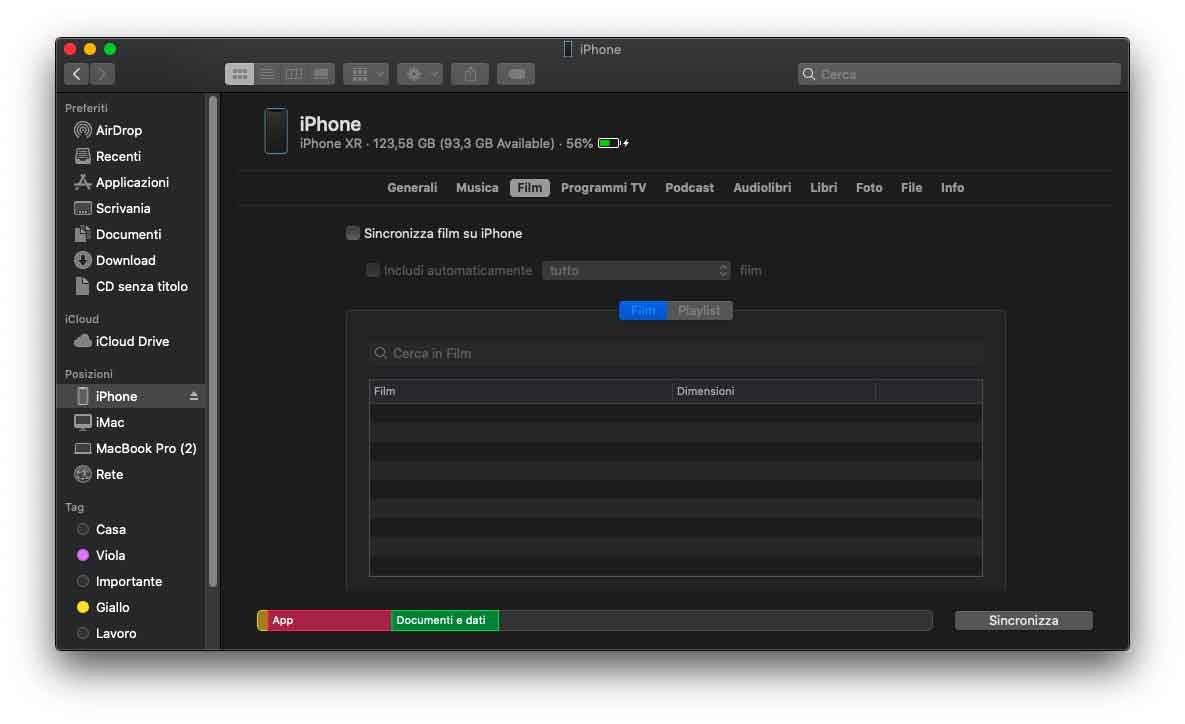The height and width of the screenshot is (724, 1185).
Task: Select the Film segment button
Action: (x=643, y=311)
